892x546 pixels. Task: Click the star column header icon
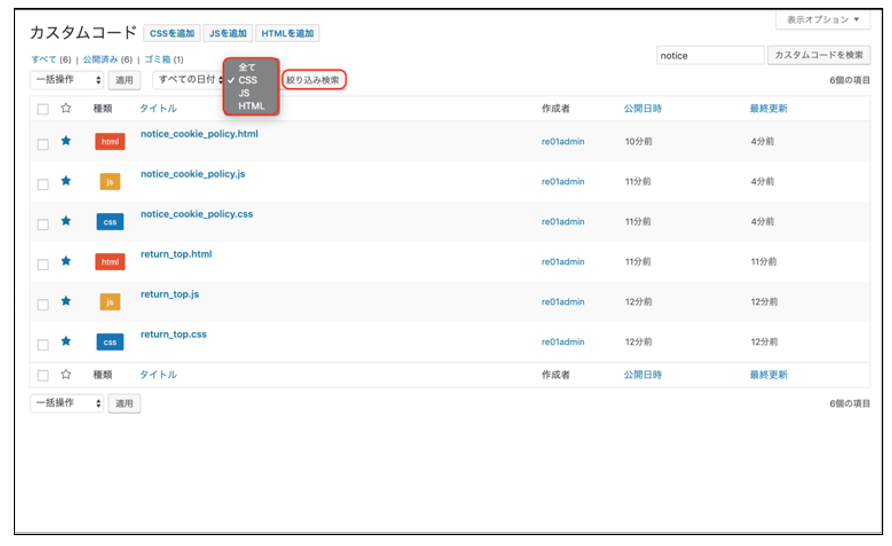(x=66, y=108)
